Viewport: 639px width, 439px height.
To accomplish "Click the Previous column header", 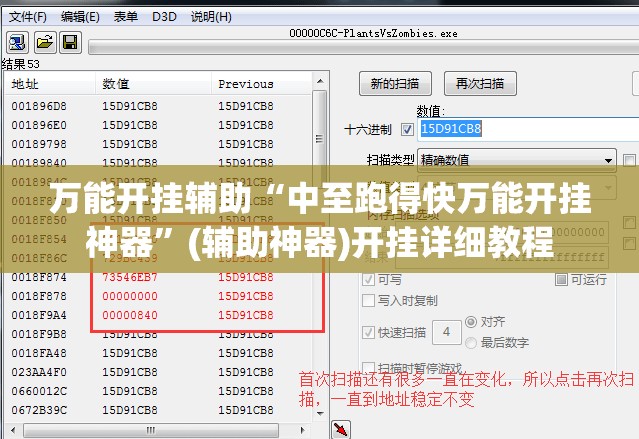I will tap(262, 84).
